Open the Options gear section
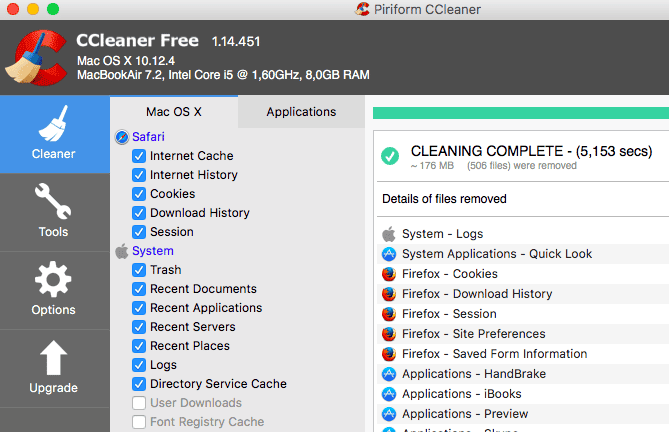 coord(55,290)
